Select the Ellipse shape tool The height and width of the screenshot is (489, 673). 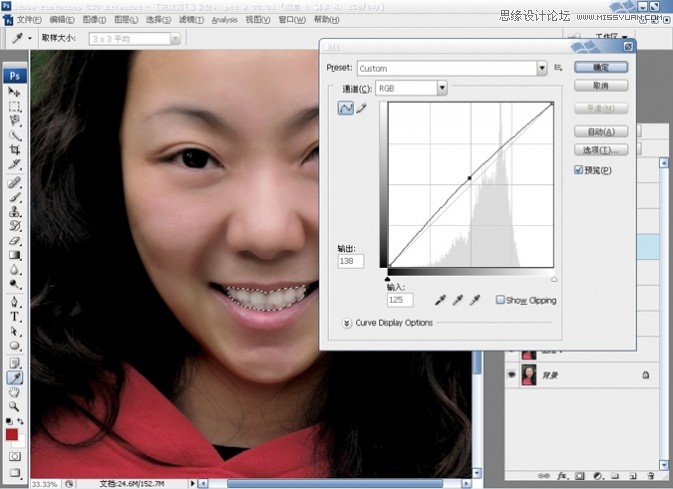[x=14, y=346]
